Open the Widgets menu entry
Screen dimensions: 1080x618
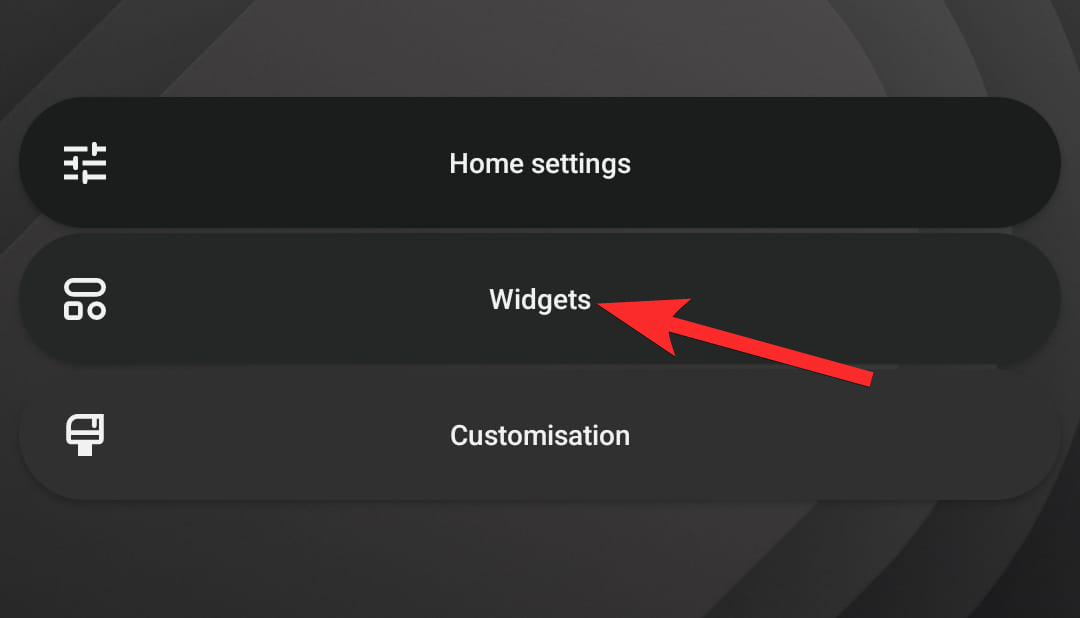point(540,299)
